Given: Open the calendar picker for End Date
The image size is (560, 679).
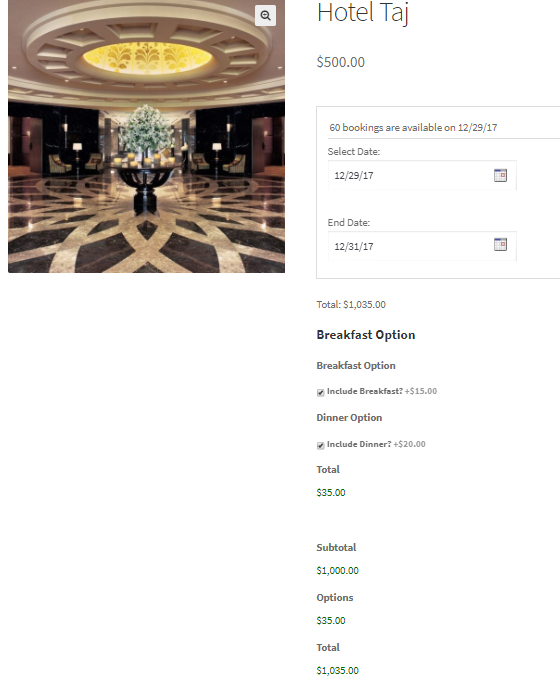Looking at the screenshot, I should (500, 245).
